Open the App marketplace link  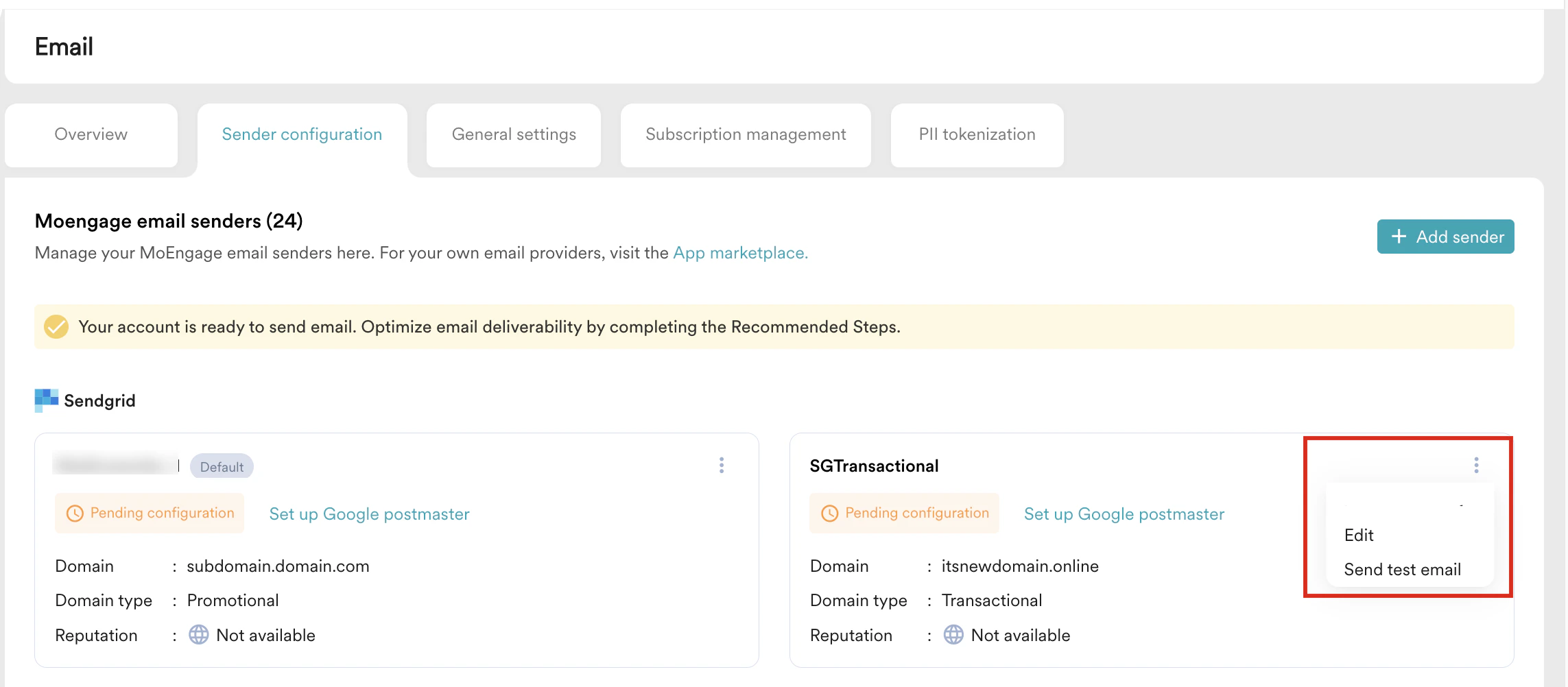tap(740, 253)
